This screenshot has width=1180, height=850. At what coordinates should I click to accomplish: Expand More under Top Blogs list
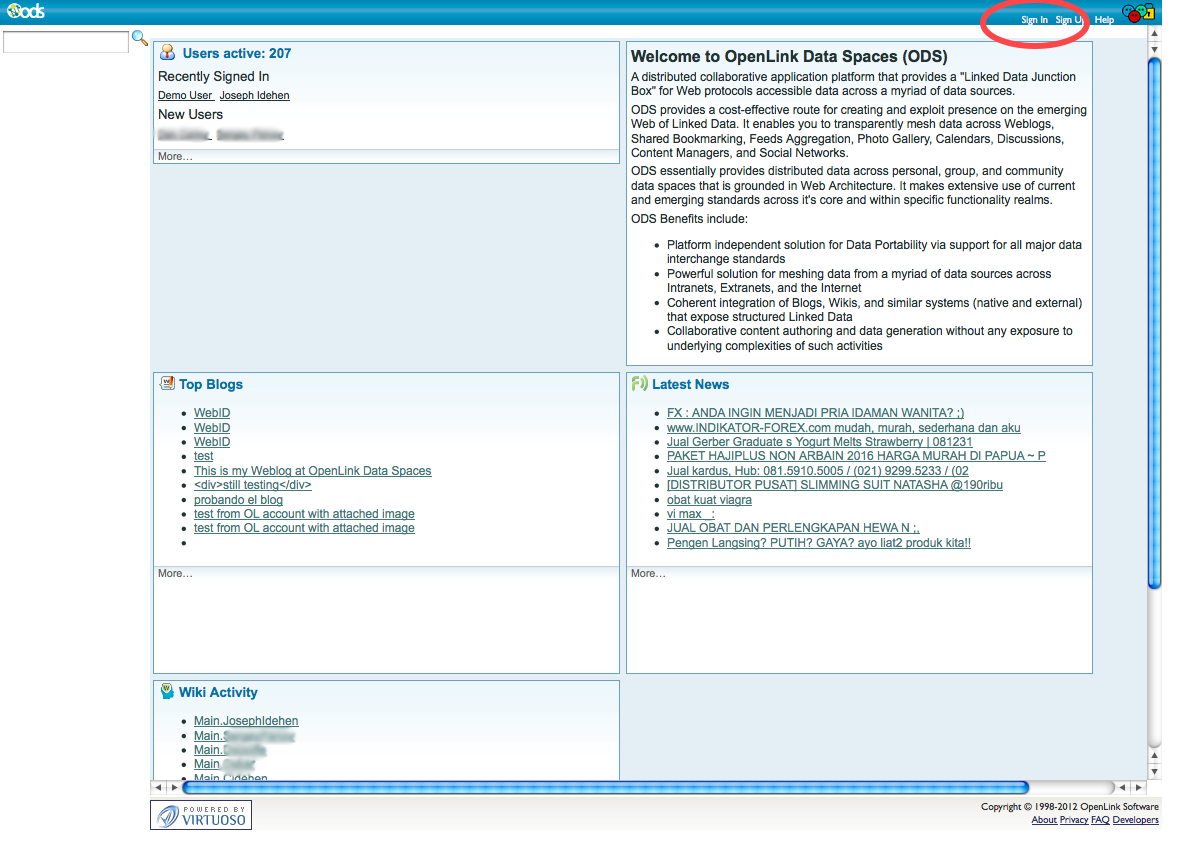coord(175,574)
